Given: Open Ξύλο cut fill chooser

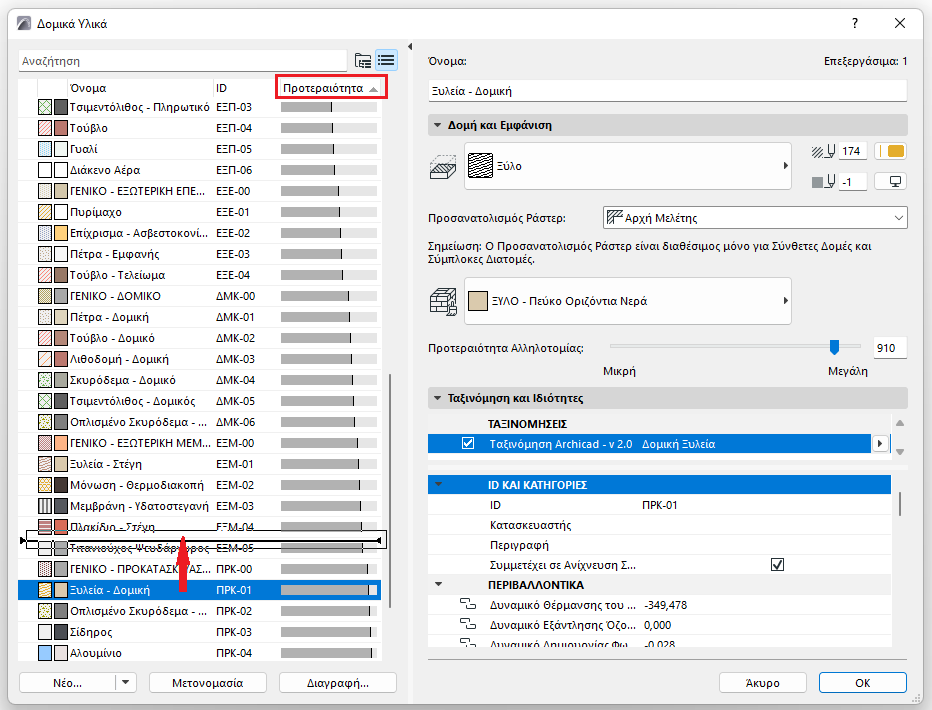Looking at the screenshot, I should click(x=628, y=166).
